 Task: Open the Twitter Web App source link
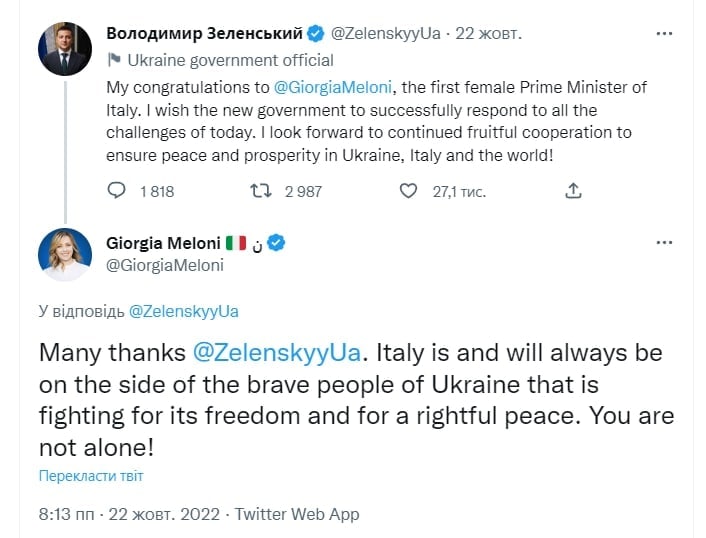pos(297,514)
